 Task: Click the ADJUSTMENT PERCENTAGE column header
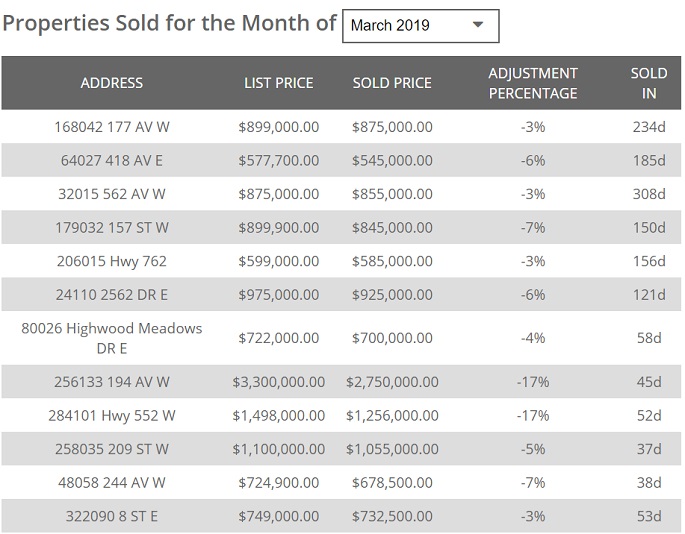[x=532, y=83]
